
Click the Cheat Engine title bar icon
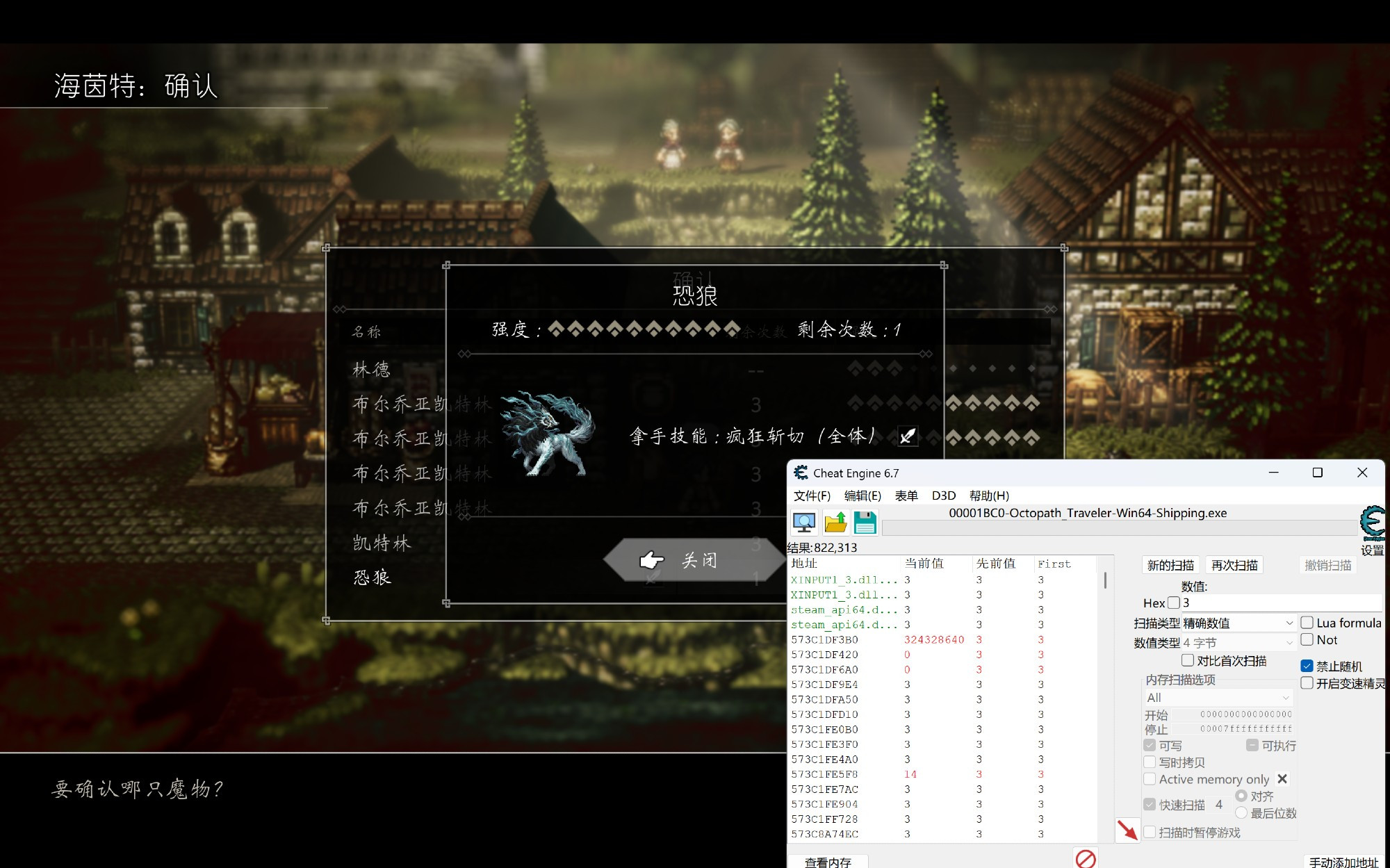pos(801,473)
